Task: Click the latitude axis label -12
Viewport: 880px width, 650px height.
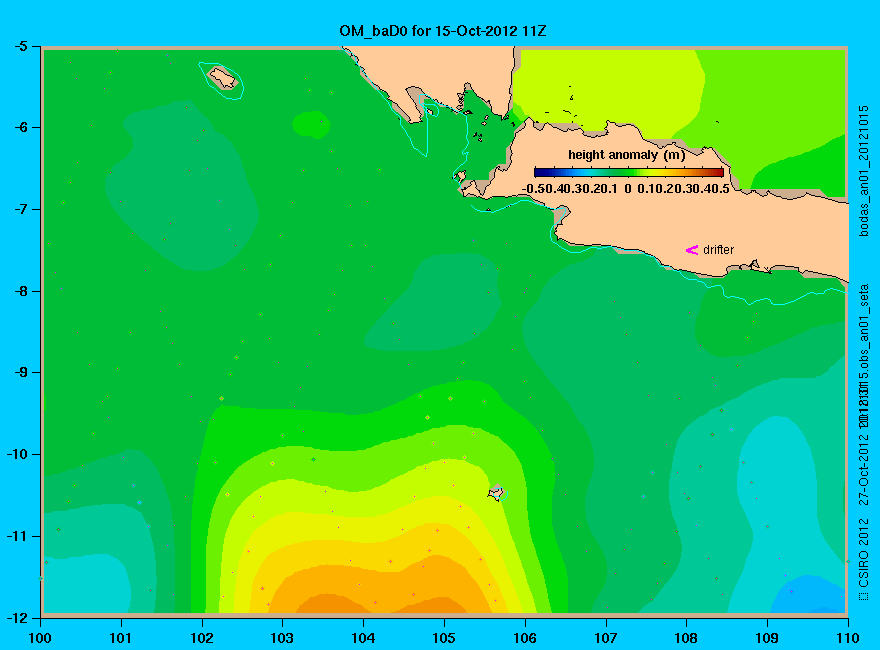Action: (x=17, y=618)
